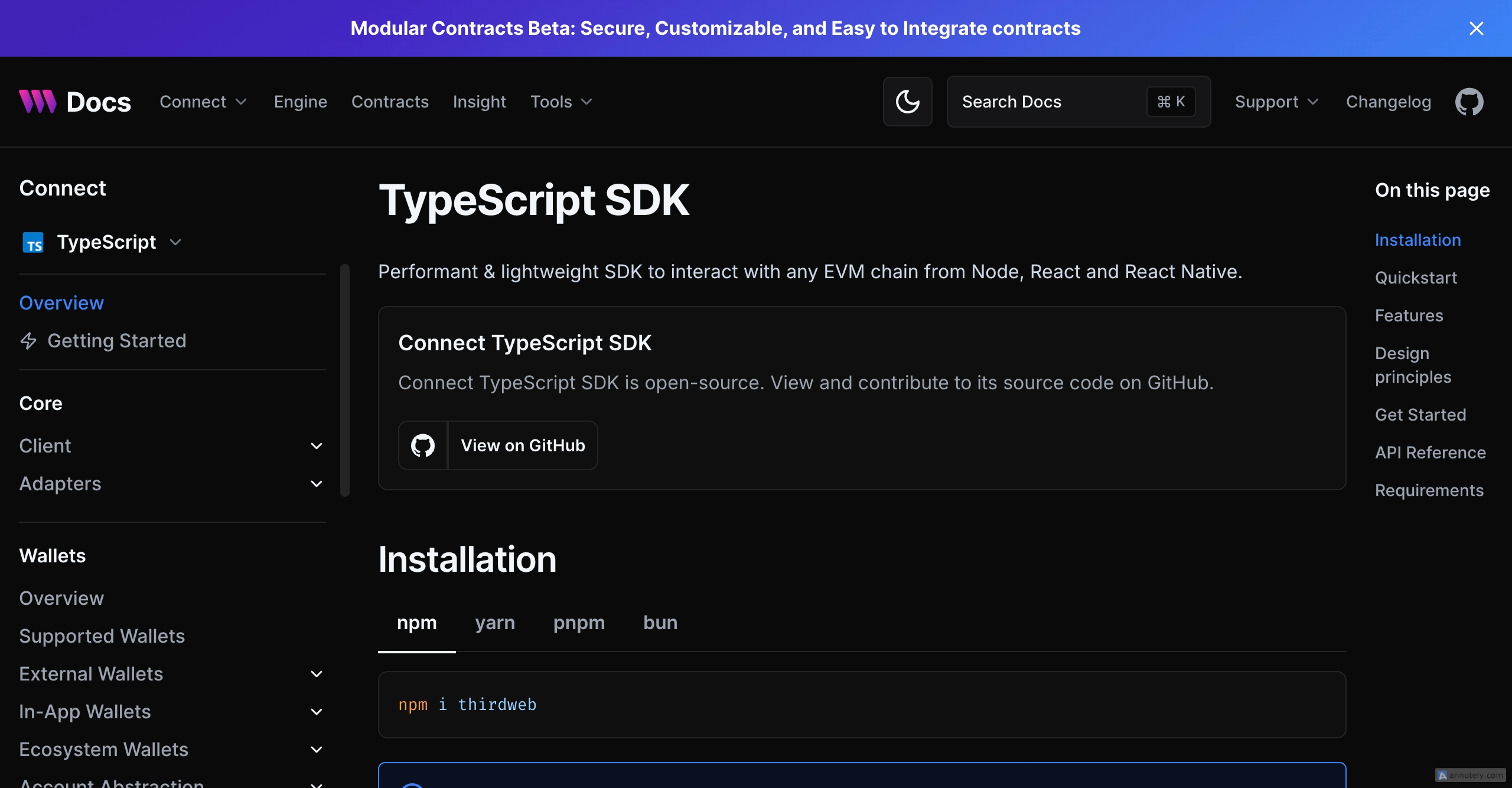This screenshot has width=1512, height=788.
Task: Click the 'Connect TypeScript SDK' card heading
Action: pos(524,343)
